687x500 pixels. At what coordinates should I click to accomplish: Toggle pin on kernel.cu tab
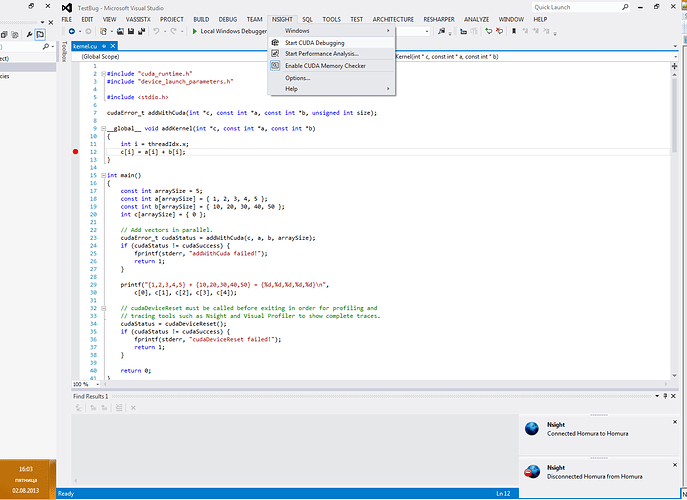point(104,45)
